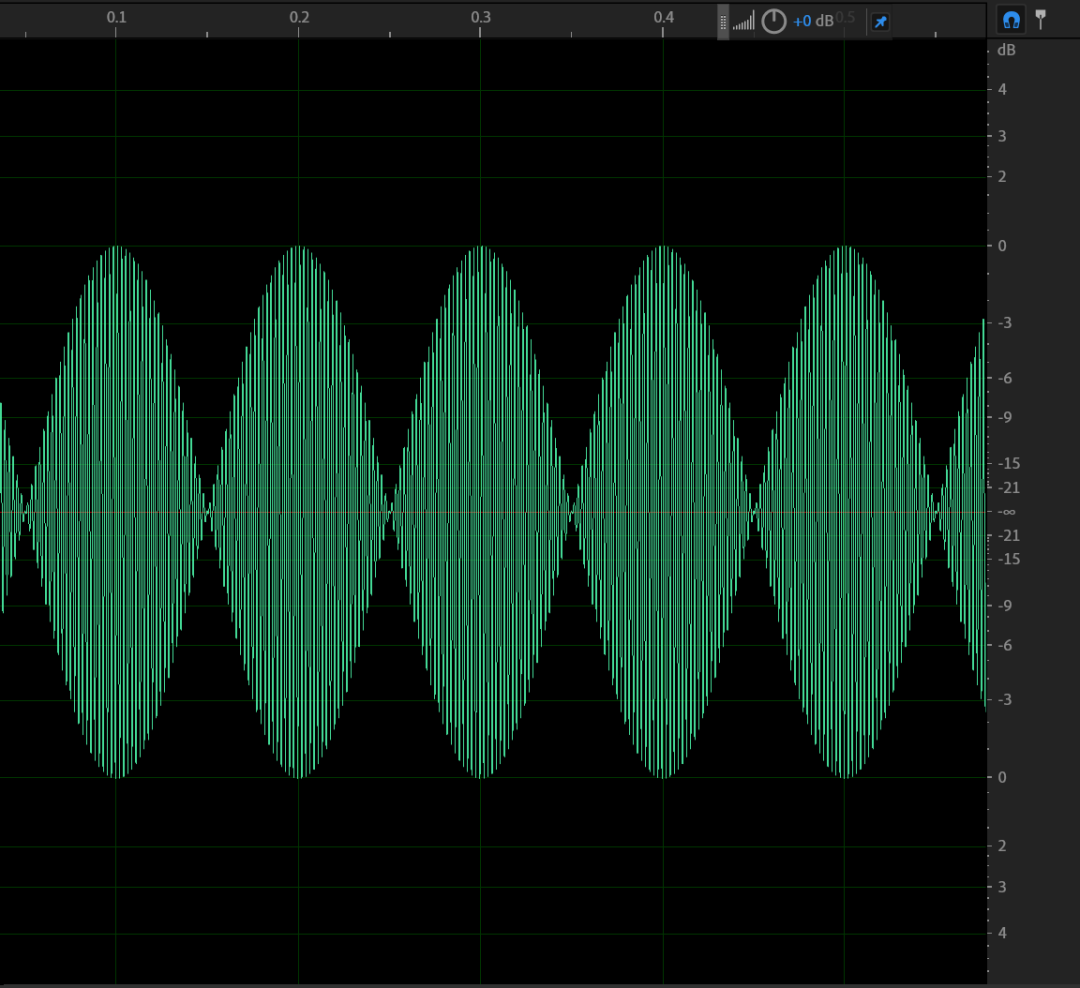This screenshot has width=1080, height=988.
Task: Click the upper -3 dB ruler mark
Action: click(1006, 323)
